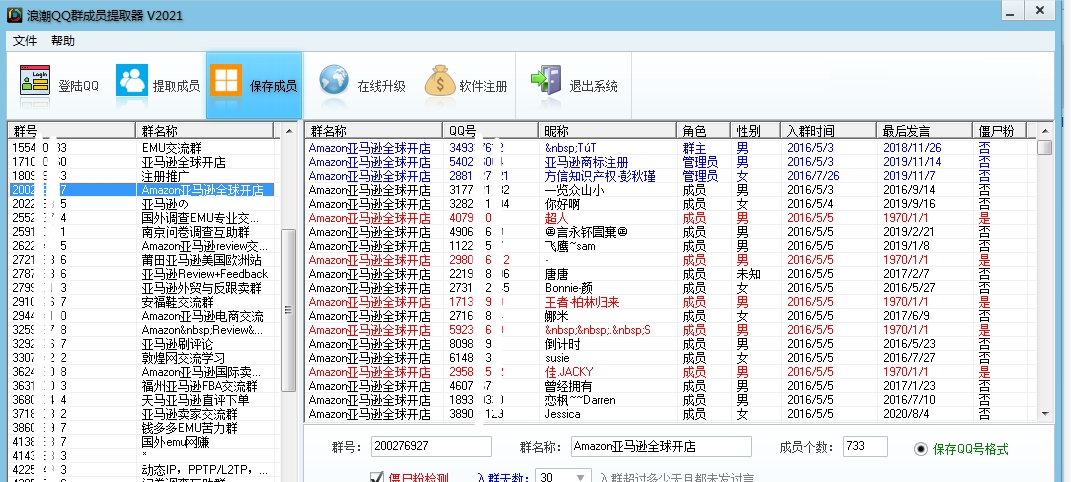This screenshot has width=1071, height=482.
Task: Select the member row named Jessica
Action: pyautogui.click(x=562, y=413)
